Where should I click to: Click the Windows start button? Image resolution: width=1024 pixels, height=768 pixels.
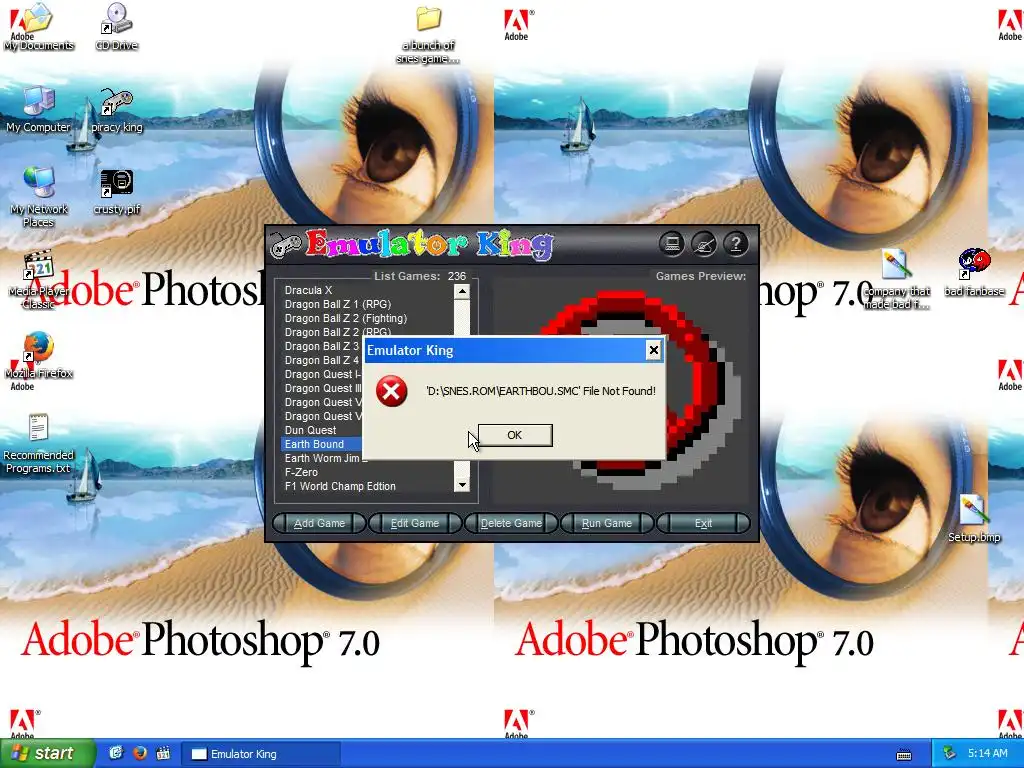47,754
